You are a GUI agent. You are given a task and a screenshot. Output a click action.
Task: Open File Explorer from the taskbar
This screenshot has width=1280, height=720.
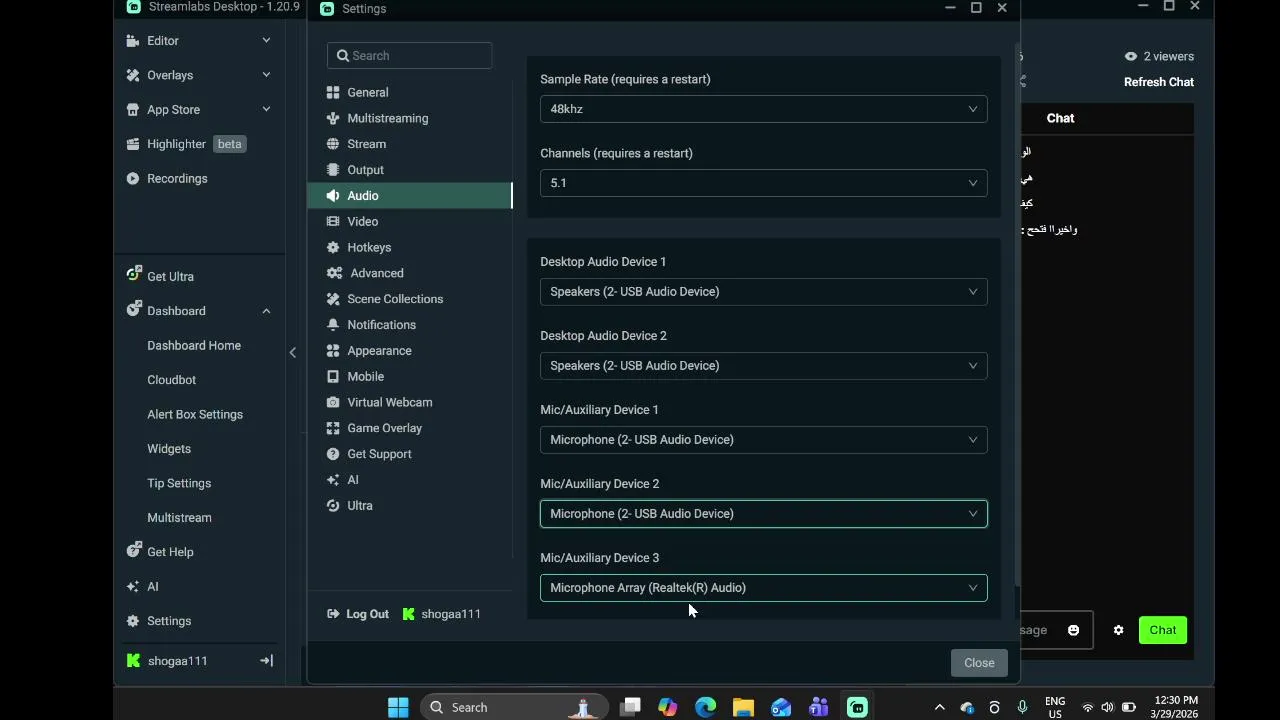pos(743,707)
